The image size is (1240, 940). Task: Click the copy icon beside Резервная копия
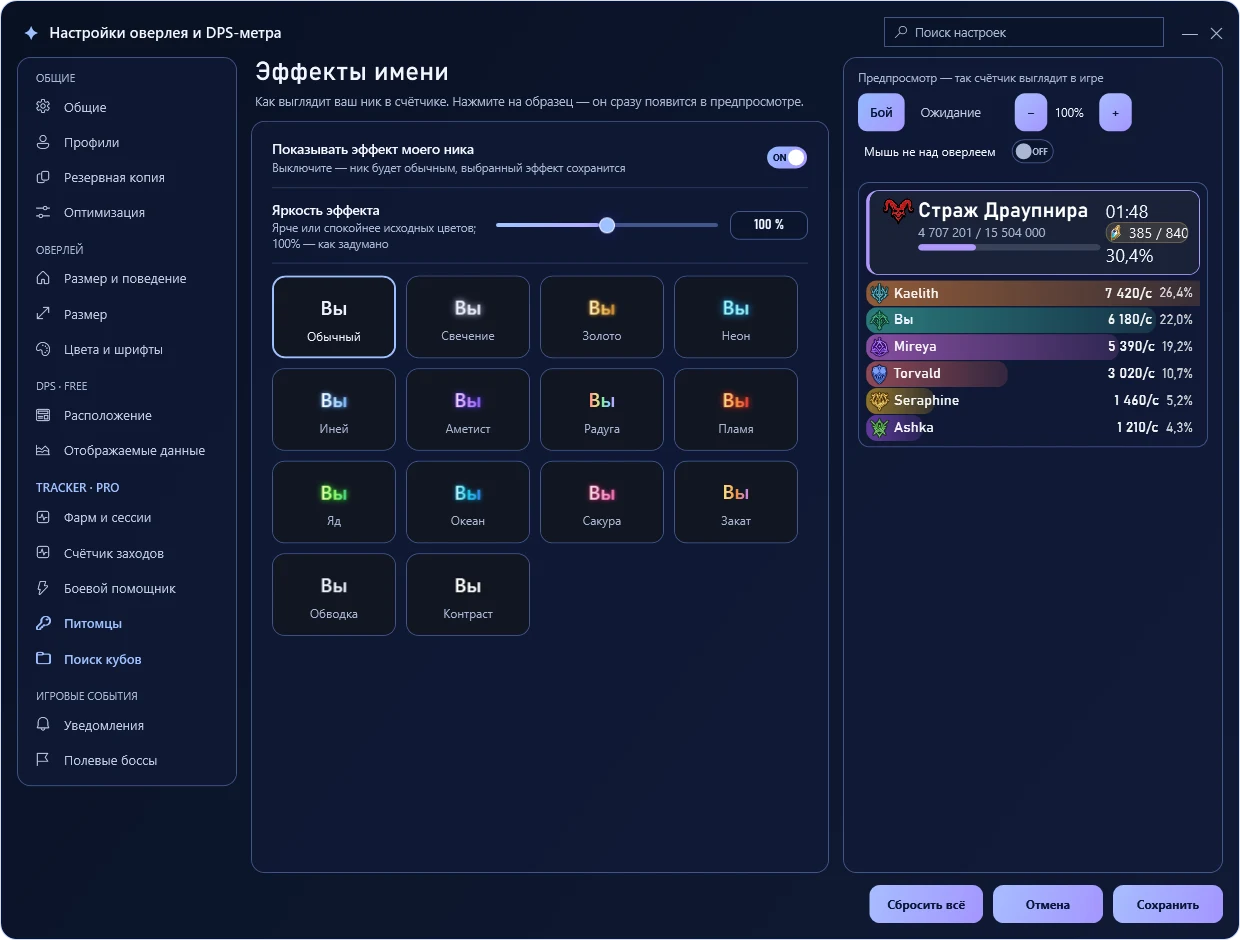point(43,177)
